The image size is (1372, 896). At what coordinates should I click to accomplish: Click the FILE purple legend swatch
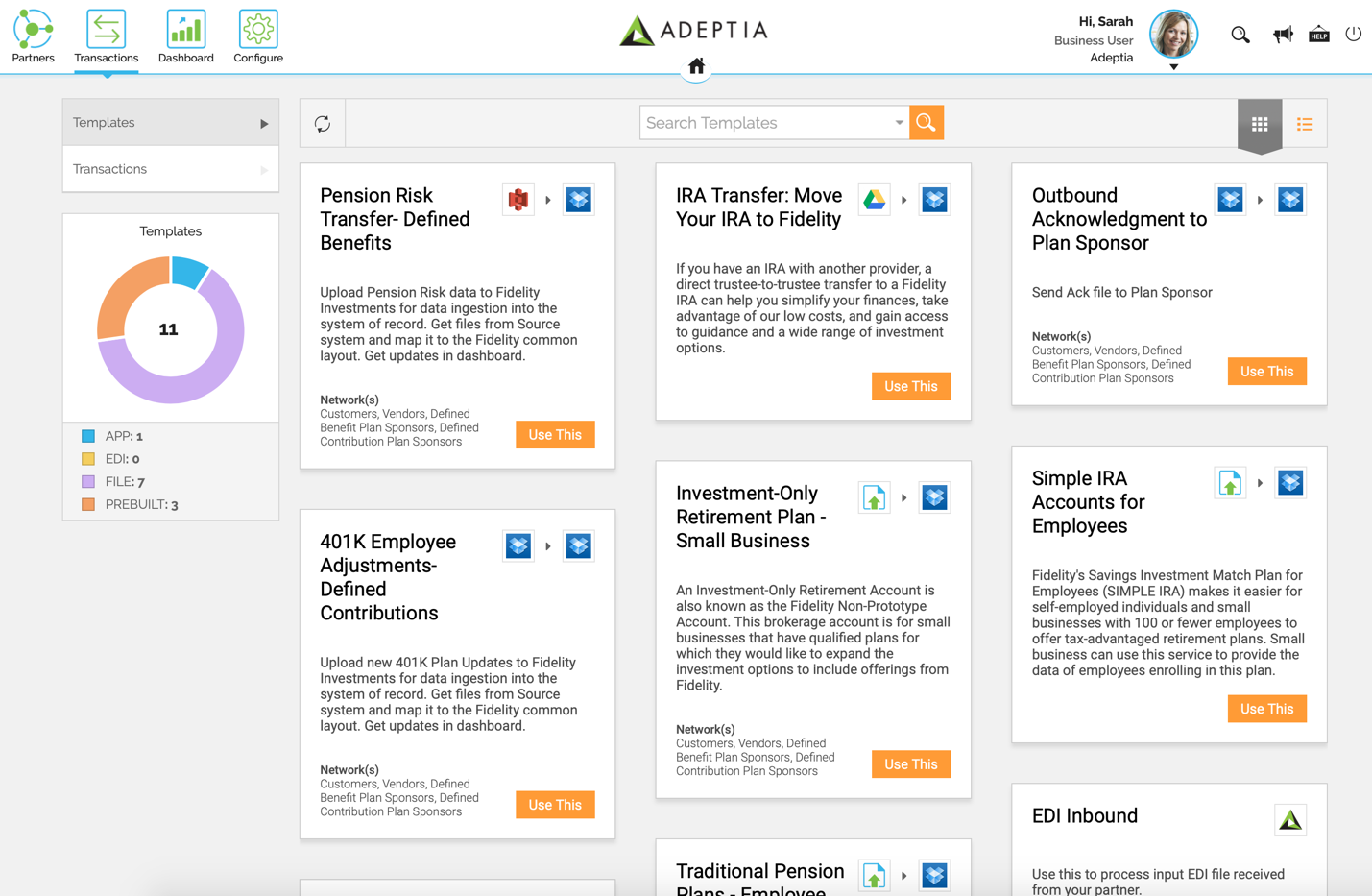(88, 482)
